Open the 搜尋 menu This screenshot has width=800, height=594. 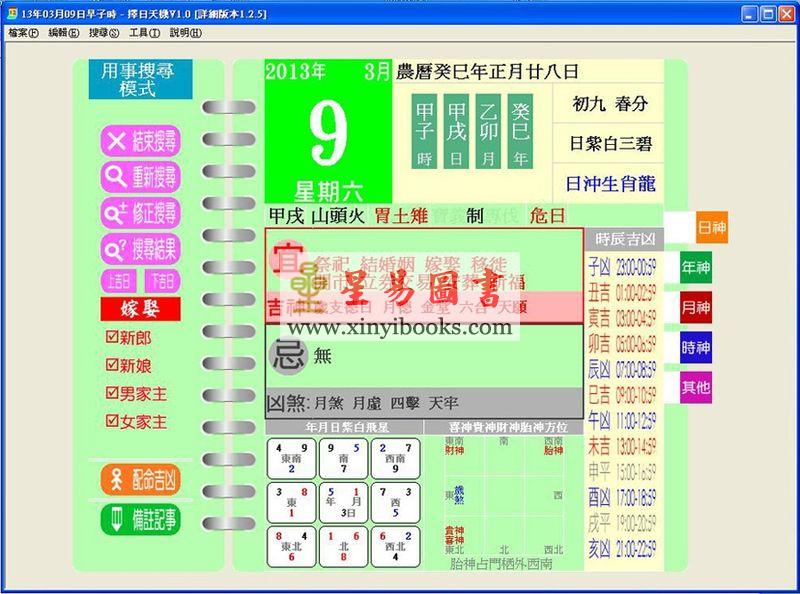[x=104, y=33]
